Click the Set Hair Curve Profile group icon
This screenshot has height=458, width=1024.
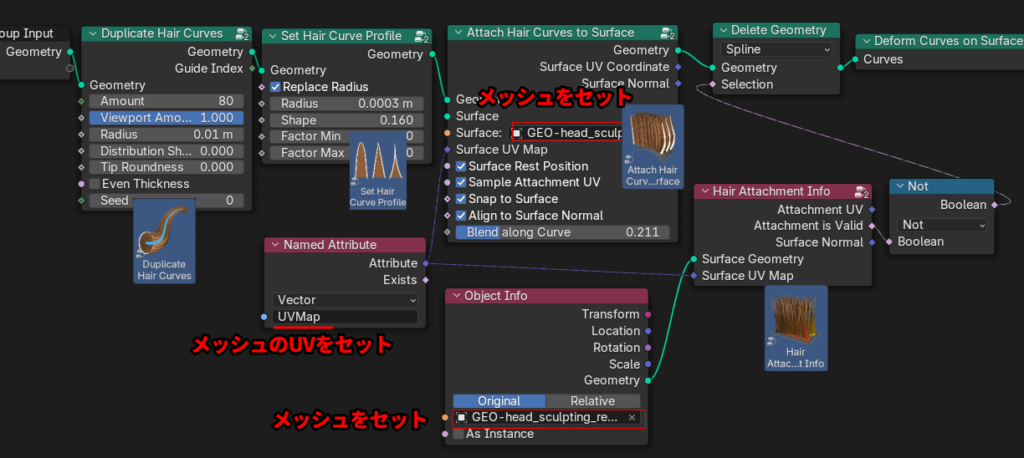(x=423, y=37)
